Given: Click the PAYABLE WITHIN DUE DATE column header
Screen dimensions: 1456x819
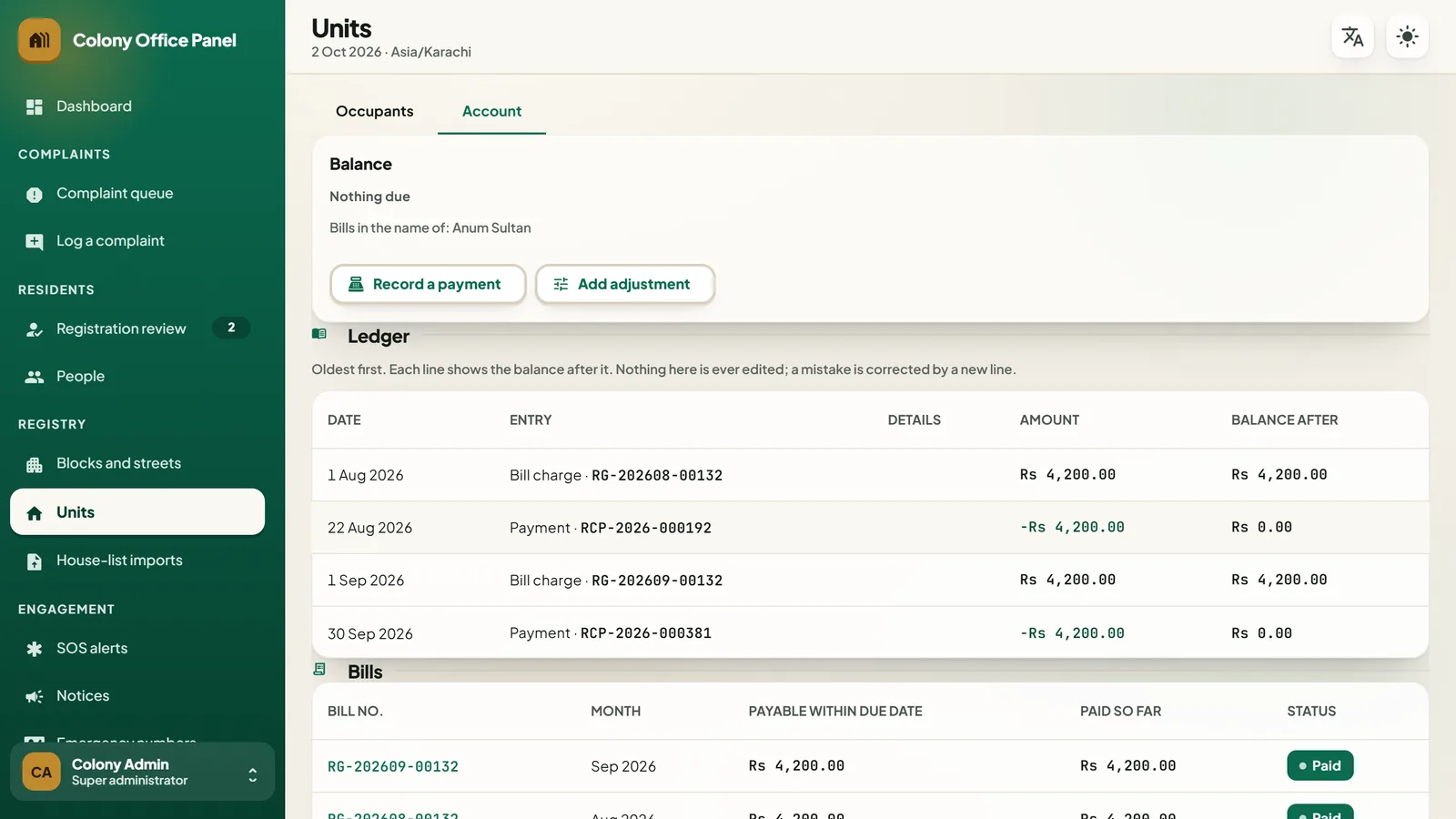Looking at the screenshot, I should coord(835,711).
